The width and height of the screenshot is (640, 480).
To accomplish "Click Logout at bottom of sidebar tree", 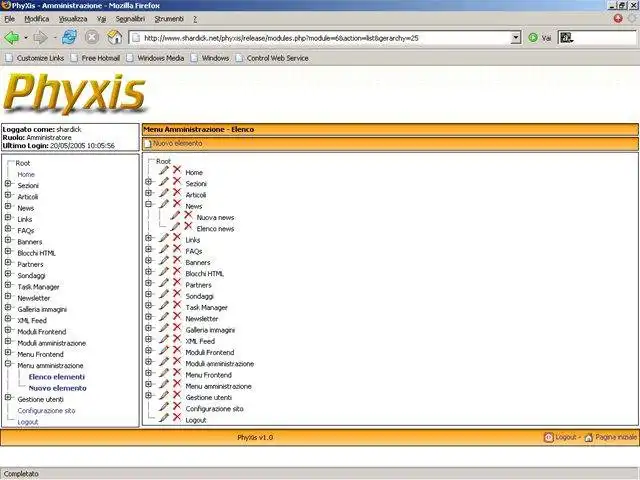I will [x=27, y=422].
